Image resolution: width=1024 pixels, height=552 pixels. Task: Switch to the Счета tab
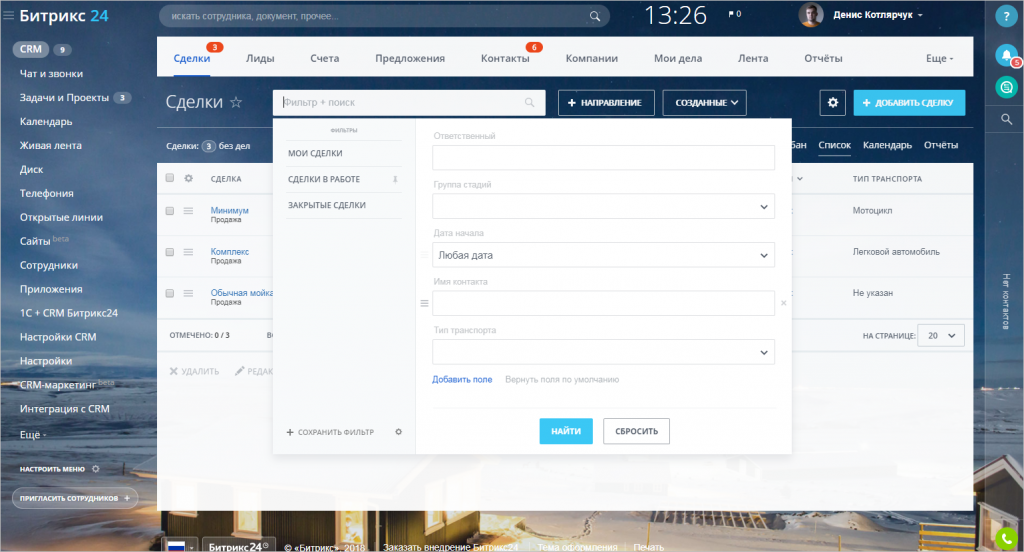point(325,58)
